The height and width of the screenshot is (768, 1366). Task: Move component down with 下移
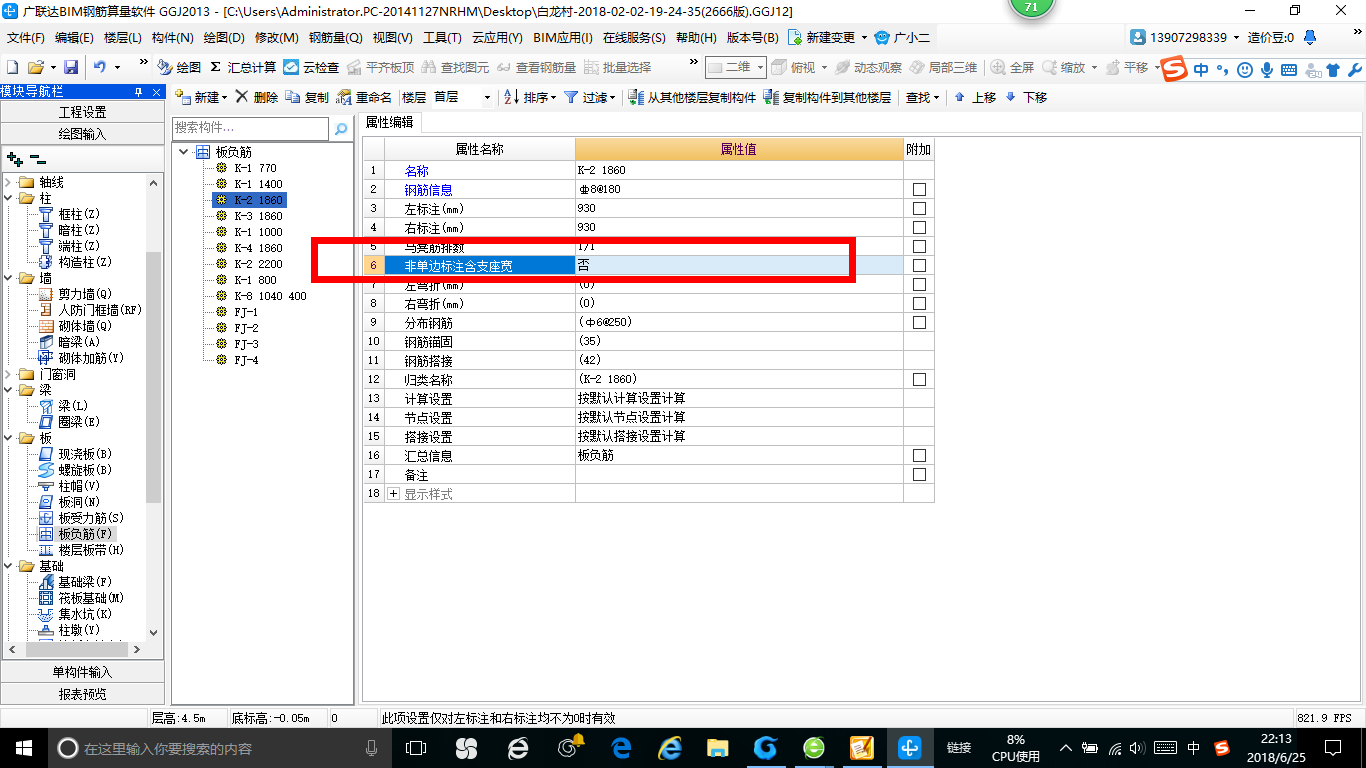click(1026, 97)
